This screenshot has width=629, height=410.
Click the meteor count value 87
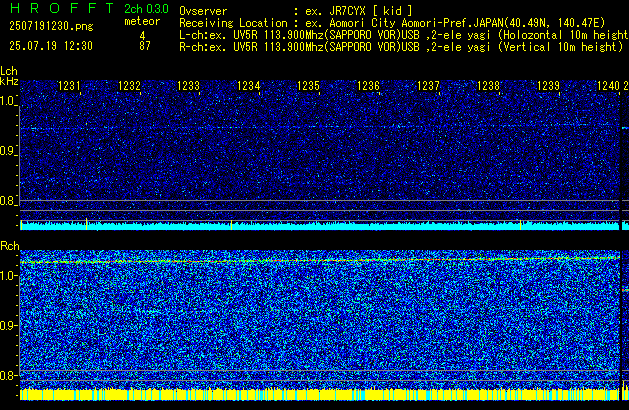[145, 46]
